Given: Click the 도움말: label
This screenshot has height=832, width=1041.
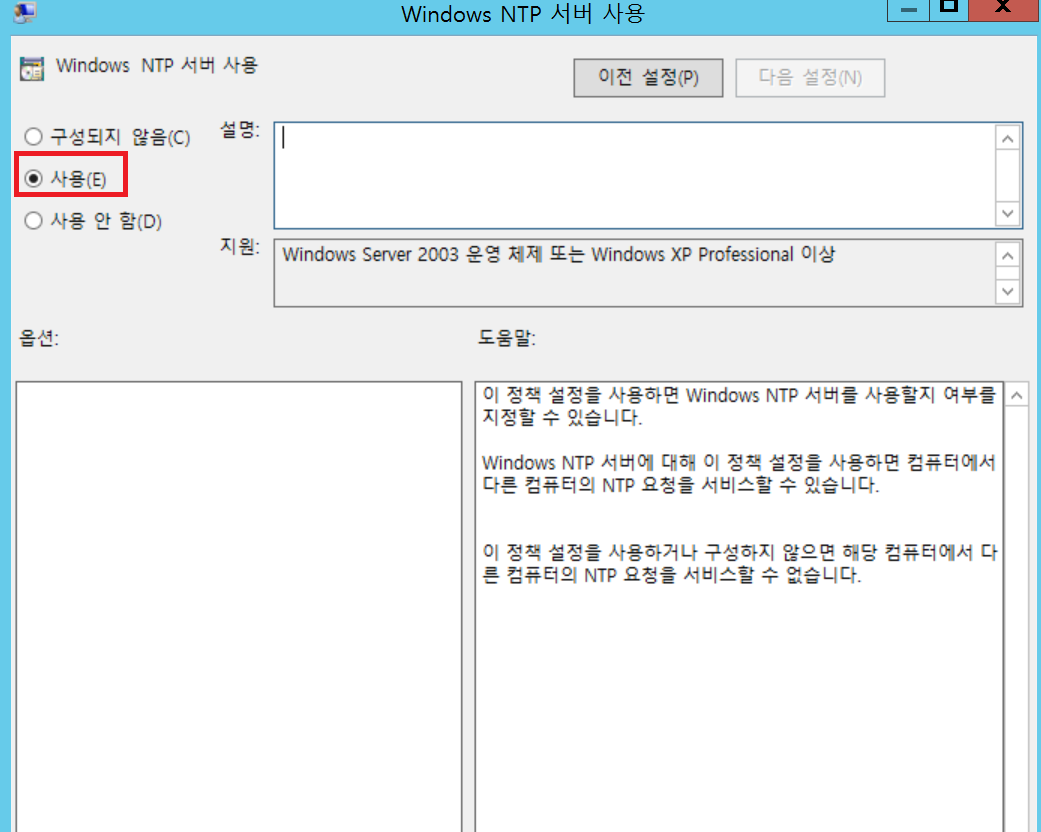Looking at the screenshot, I should pos(507,338).
